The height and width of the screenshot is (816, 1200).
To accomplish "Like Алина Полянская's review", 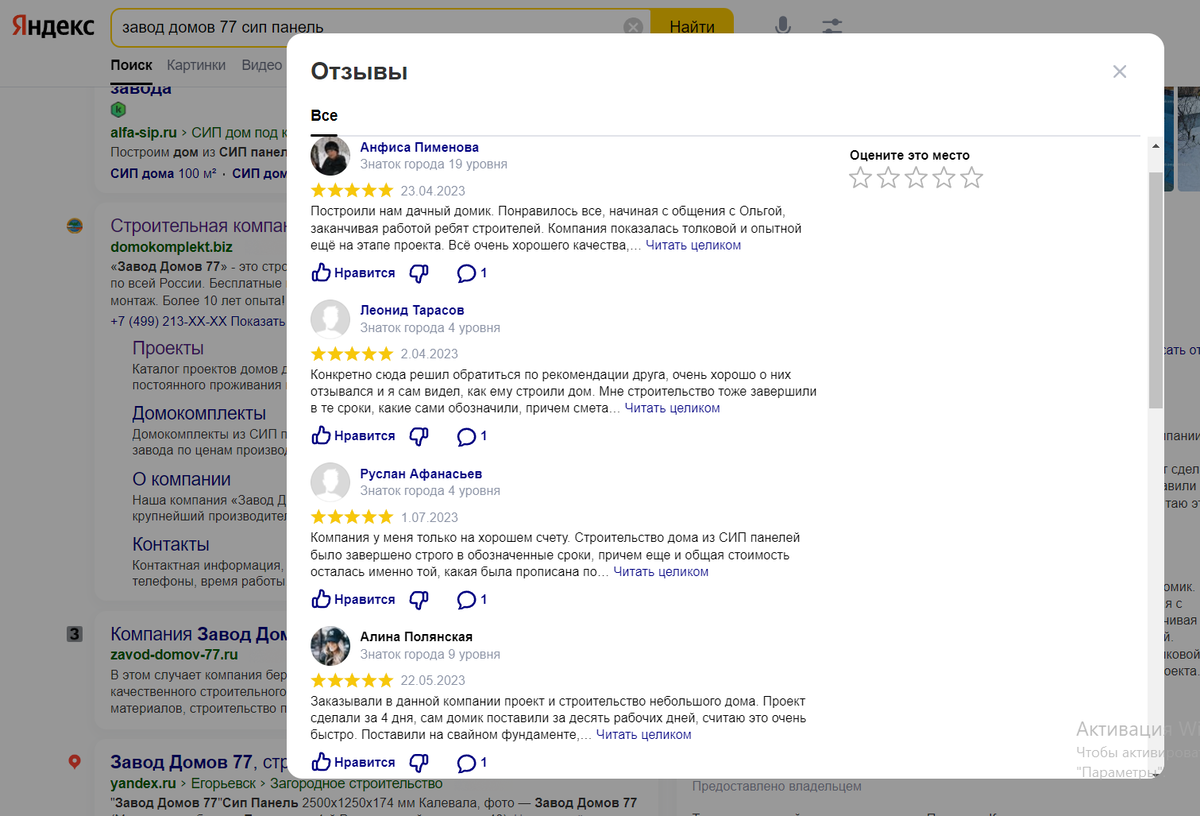I will (353, 763).
